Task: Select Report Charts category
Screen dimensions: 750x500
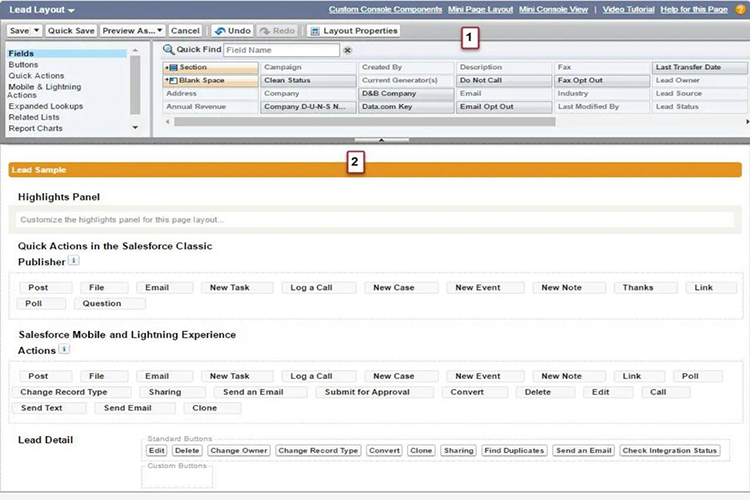Action: point(35,128)
